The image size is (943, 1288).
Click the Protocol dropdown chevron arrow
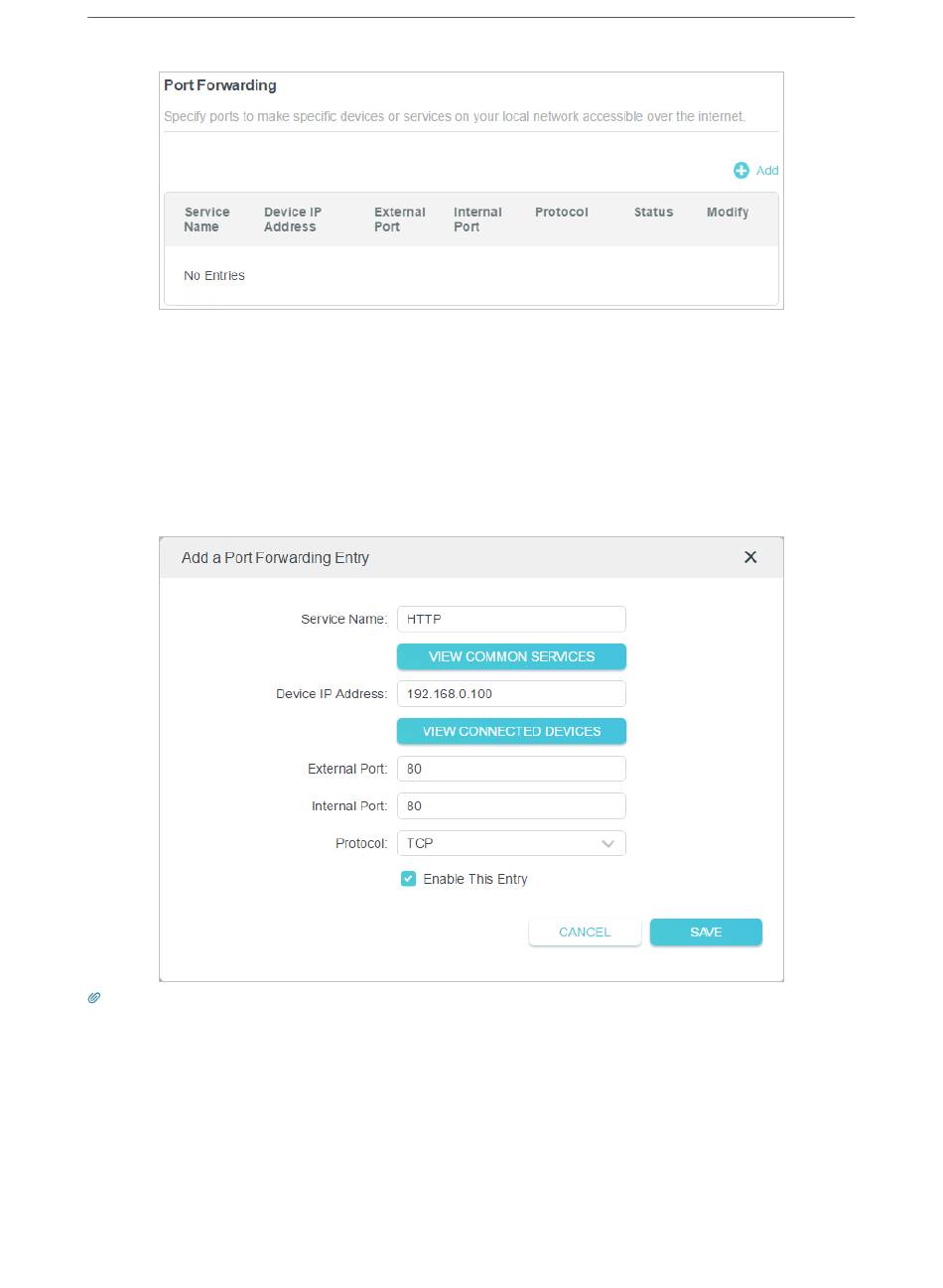tap(608, 843)
